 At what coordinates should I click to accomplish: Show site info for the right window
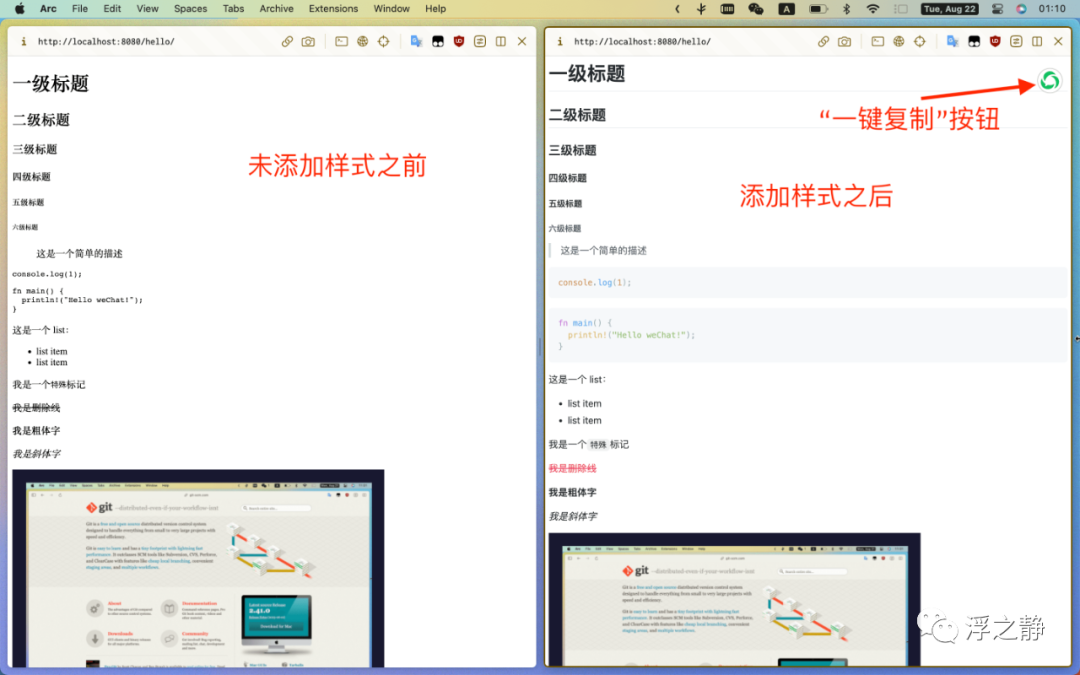coord(560,41)
